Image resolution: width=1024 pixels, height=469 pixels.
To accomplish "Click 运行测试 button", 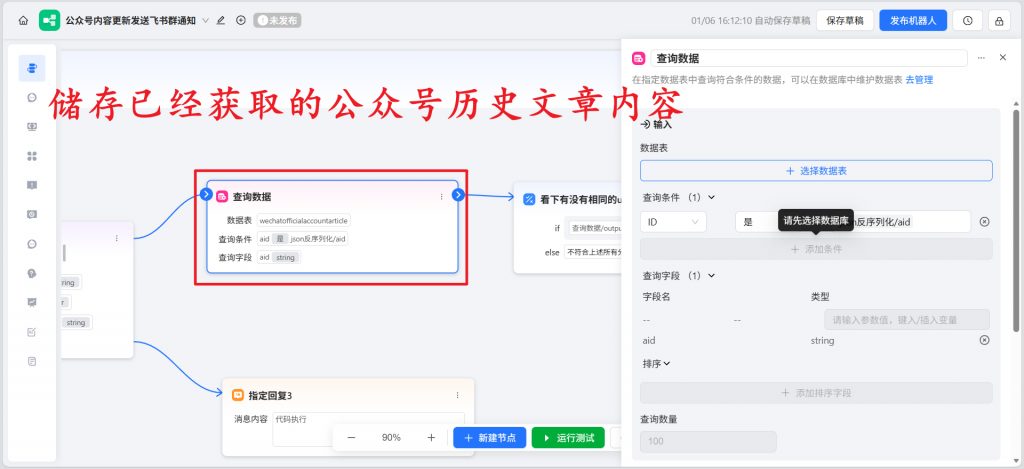I will (x=568, y=438).
